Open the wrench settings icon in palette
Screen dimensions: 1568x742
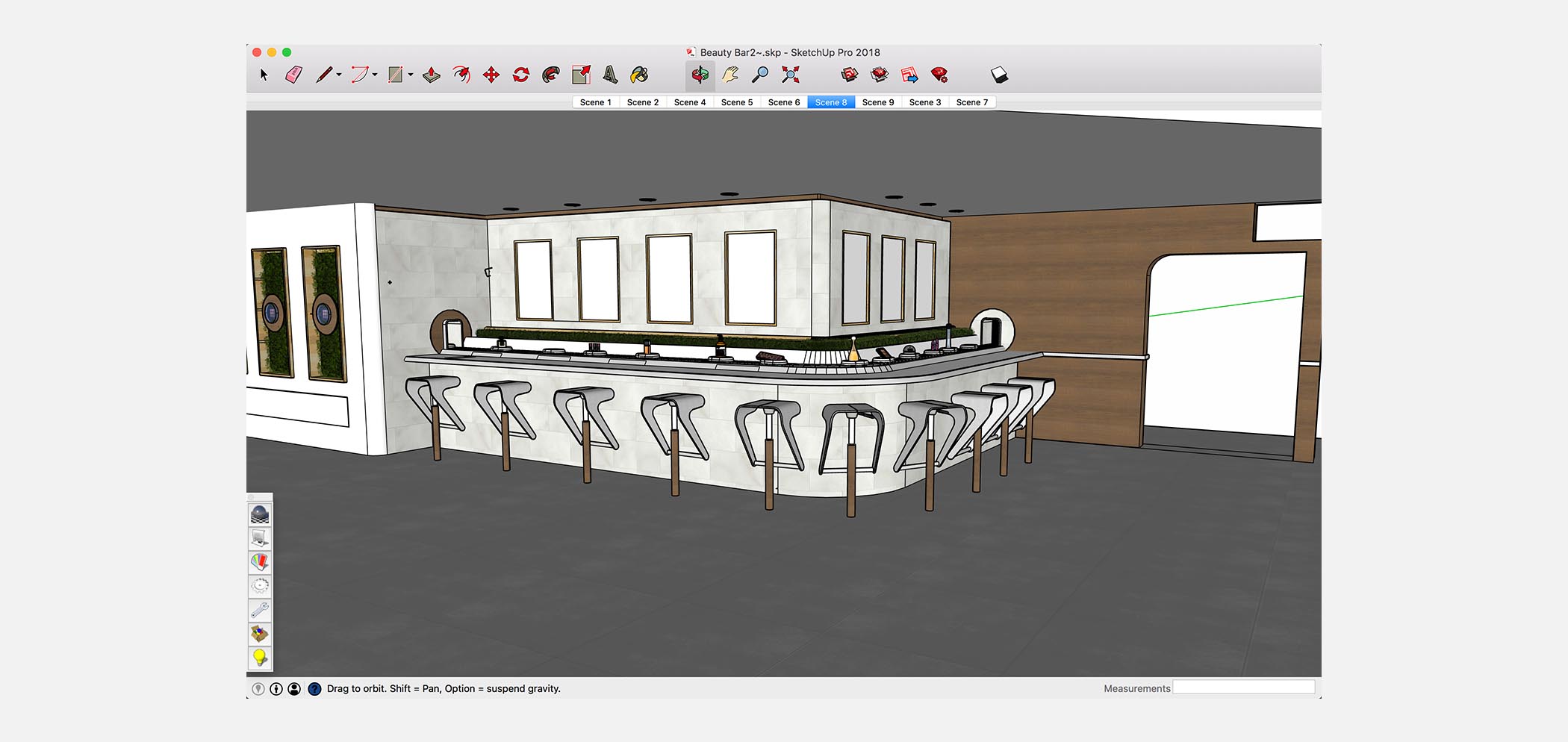(260, 610)
